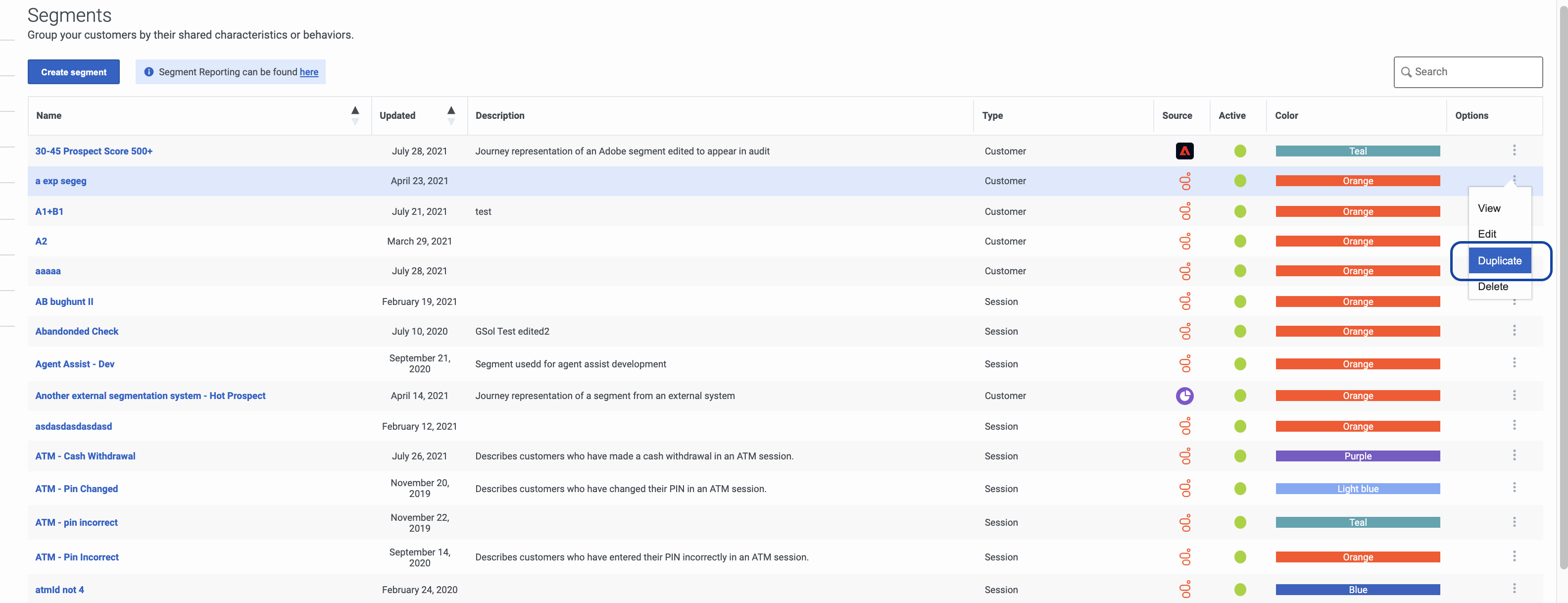Click the active status dot for AB bughunt II
Viewport: 1568px width, 603px height.
point(1240,301)
